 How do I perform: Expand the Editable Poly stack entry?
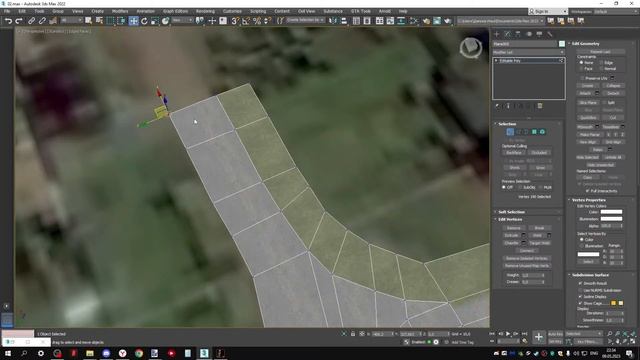tap(496, 60)
